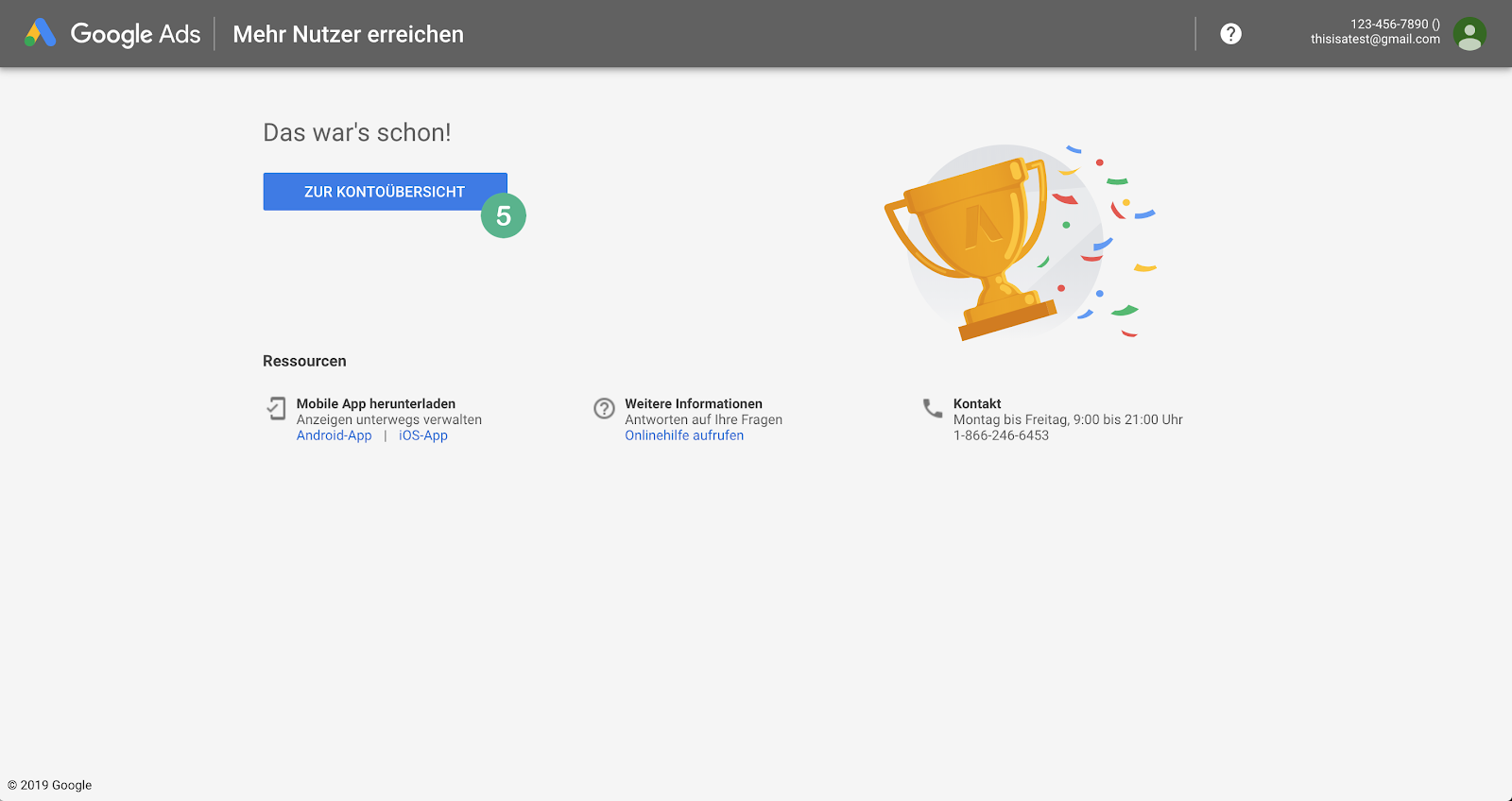The image size is (1512, 801).
Task: Click the Kontakt phone icon
Action: [933, 408]
